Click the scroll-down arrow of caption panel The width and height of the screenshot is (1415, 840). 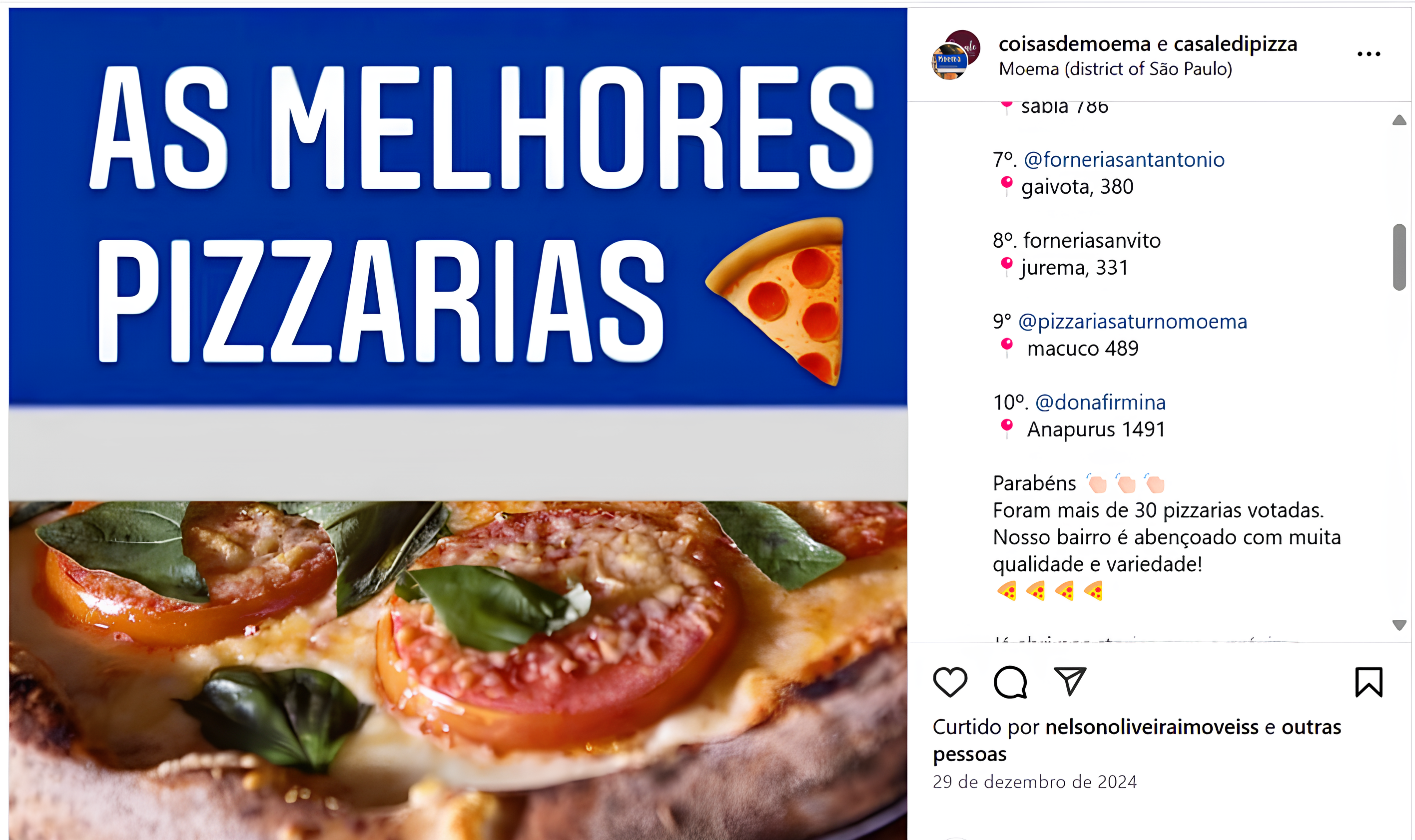[x=1399, y=625]
